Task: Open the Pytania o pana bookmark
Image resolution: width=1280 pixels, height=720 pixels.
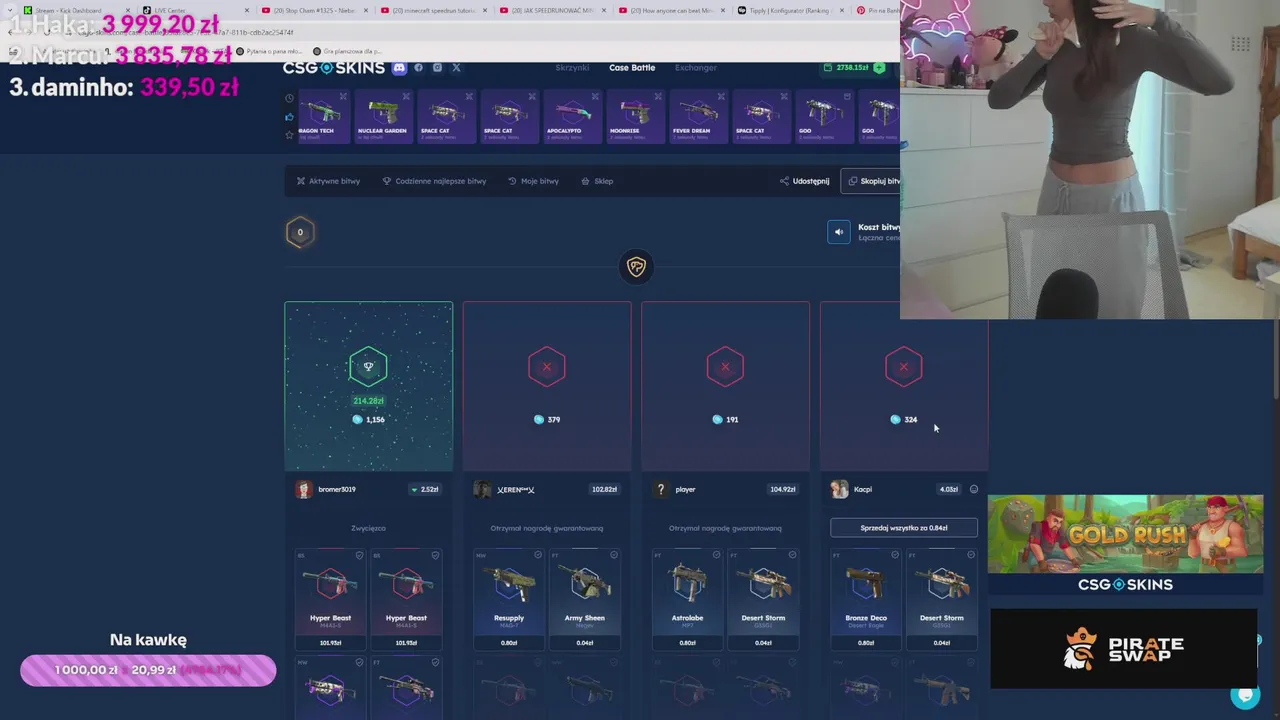Action: [268, 51]
